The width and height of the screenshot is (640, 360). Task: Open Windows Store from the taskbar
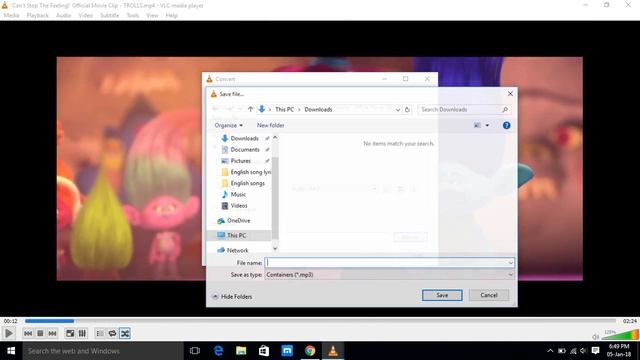point(264,351)
